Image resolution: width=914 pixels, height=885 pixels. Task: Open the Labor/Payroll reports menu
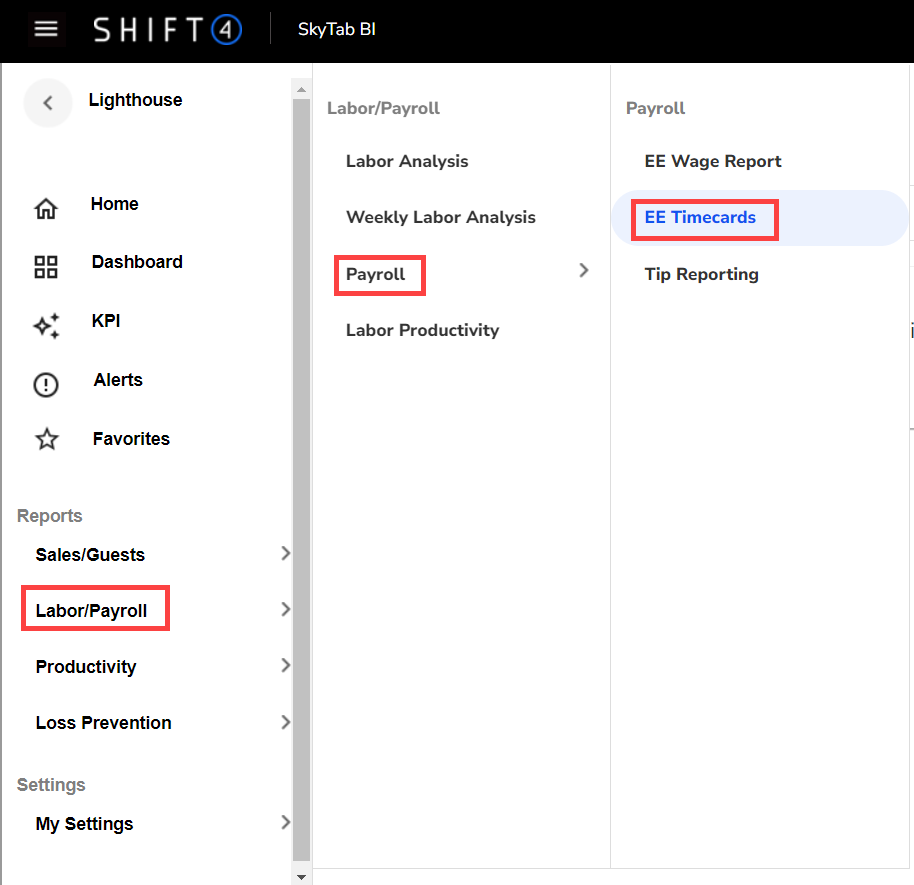pyautogui.click(x=92, y=611)
